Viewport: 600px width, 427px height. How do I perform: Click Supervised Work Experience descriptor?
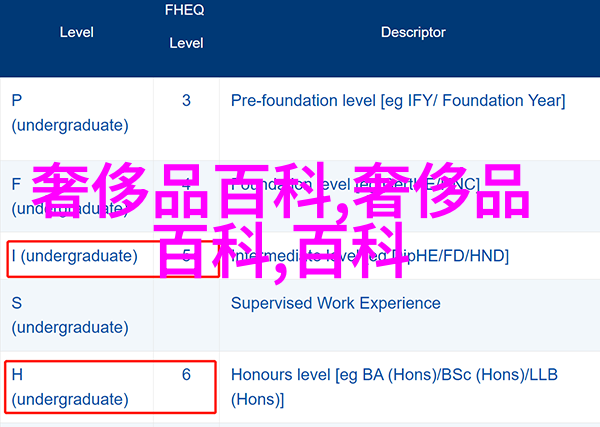(336, 303)
